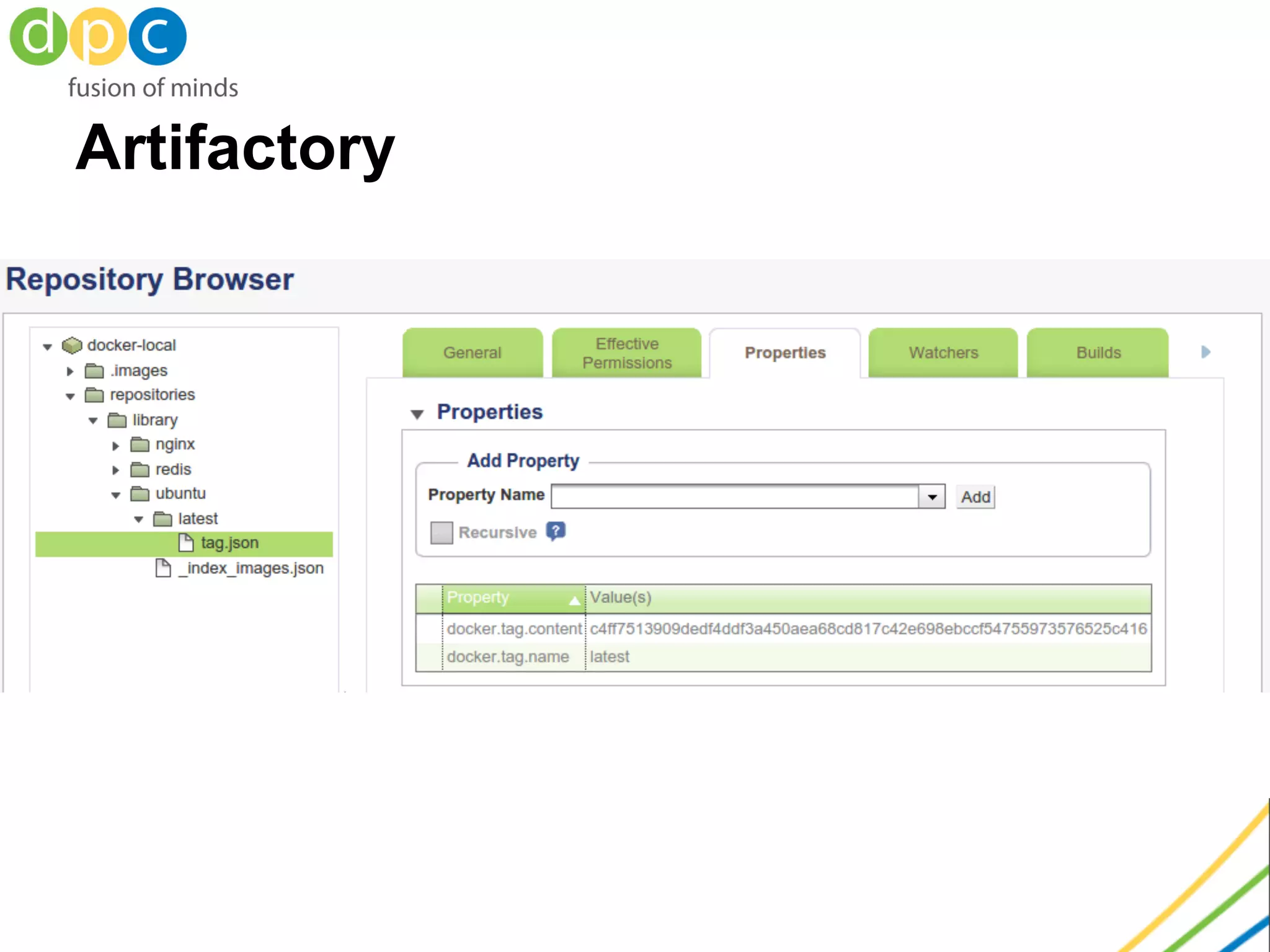This screenshot has height=952, width=1270.
Task: Click the ubuntu folder icon
Action: 140,493
